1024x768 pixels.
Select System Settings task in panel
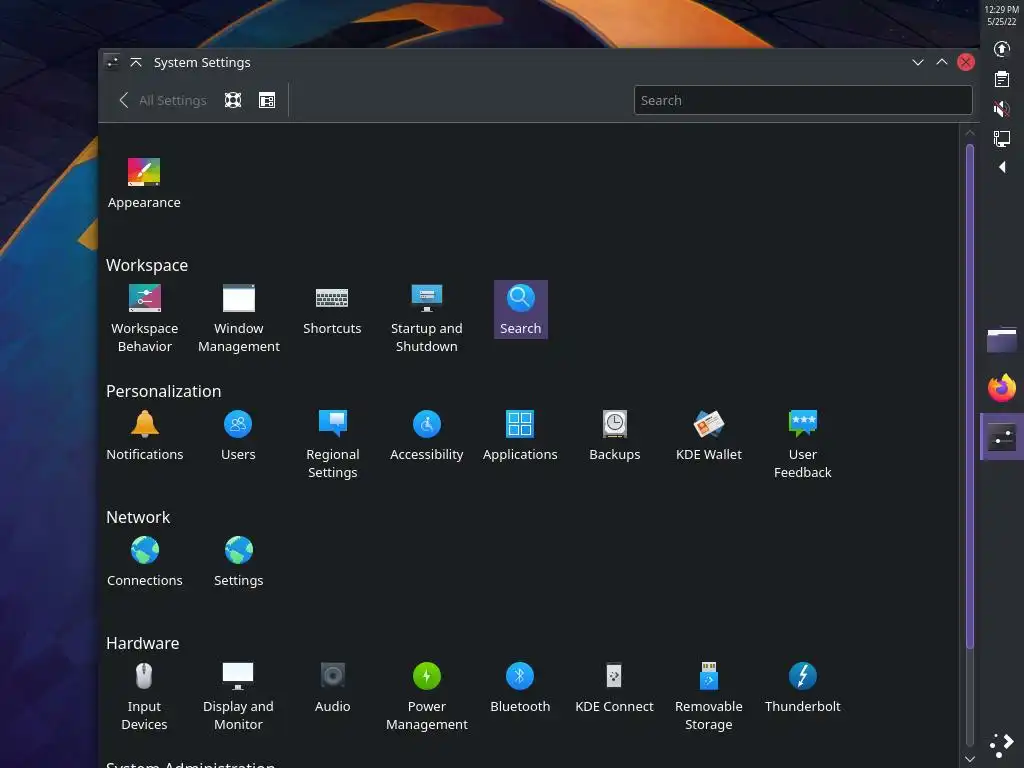coord(1002,436)
